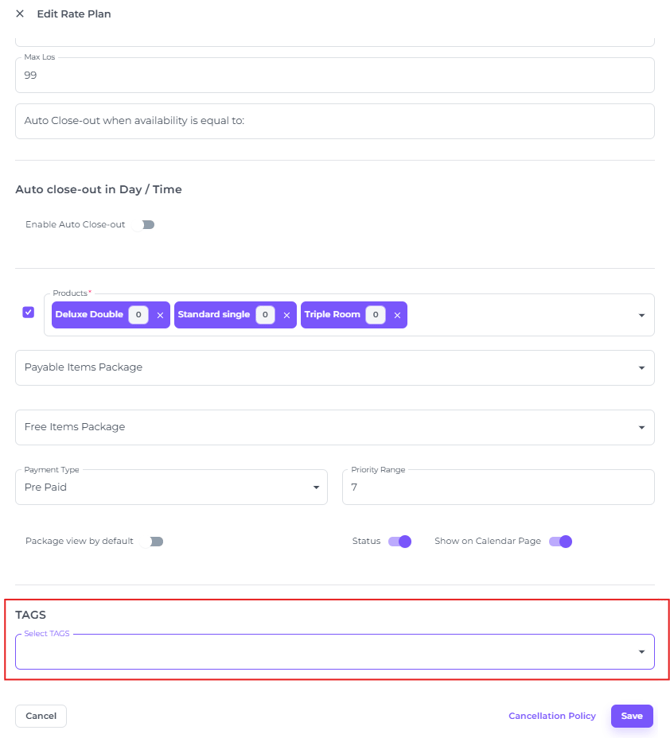Click the Deluxe Double quantity badge
This screenshot has height=738, width=670.
[139, 315]
